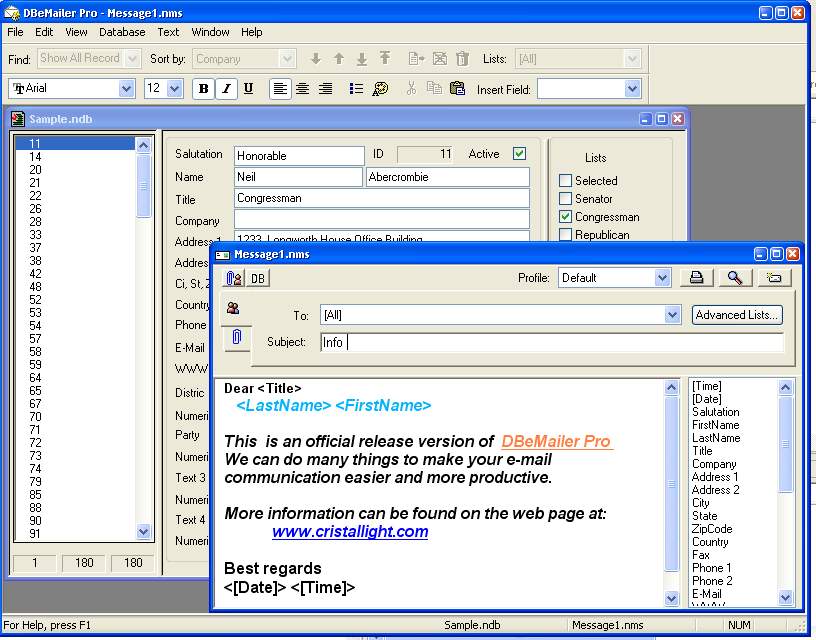This screenshot has width=816, height=640.
Task: Click the Copy icon in toolbar
Action: pos(434,88)
